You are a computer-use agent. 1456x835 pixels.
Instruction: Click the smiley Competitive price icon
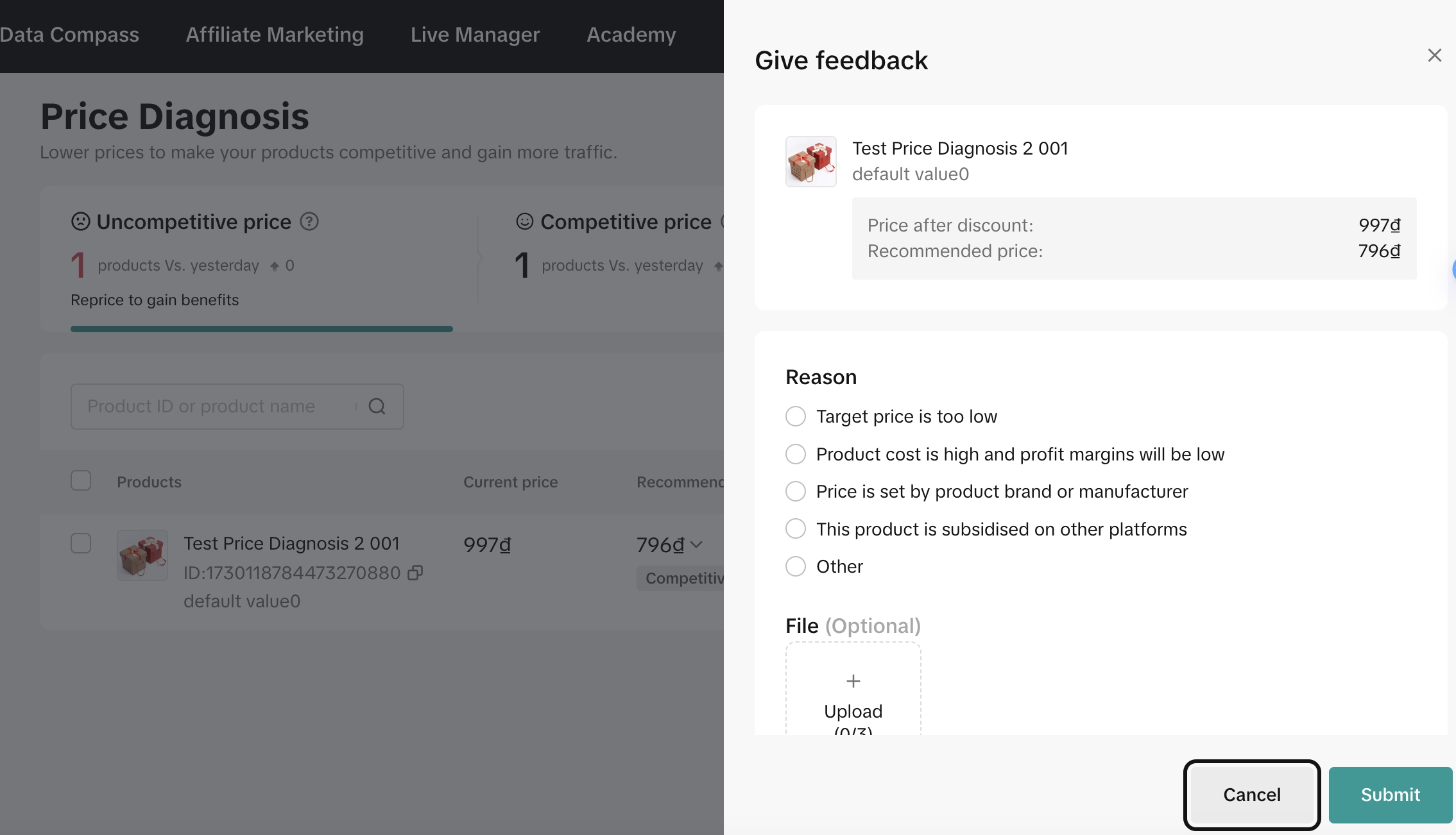tap(524, 222)
